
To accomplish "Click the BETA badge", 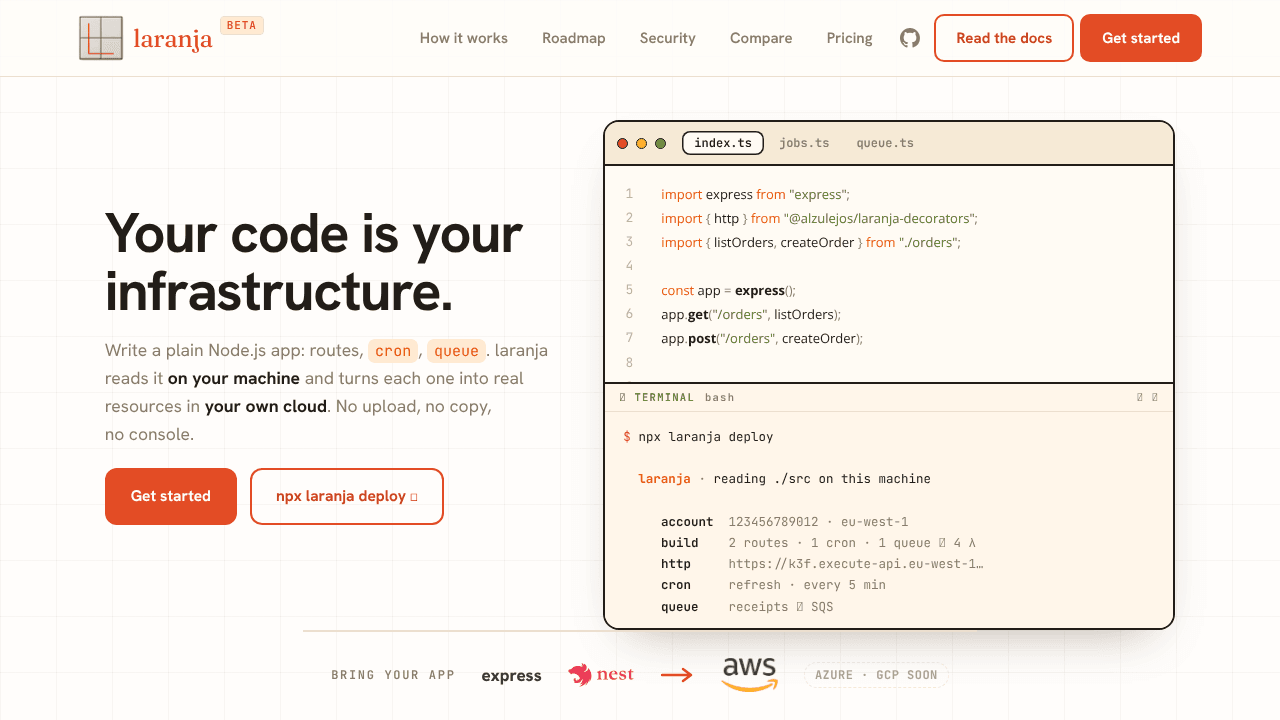I will [242, 25].
